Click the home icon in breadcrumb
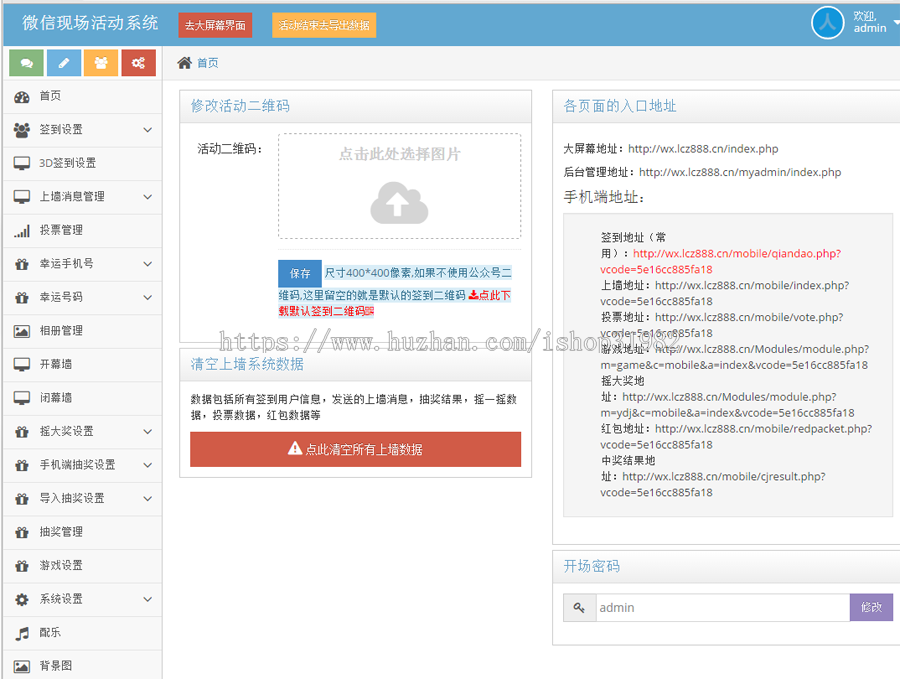The height and width of the screenshot is (679, 900). [184, 63]
